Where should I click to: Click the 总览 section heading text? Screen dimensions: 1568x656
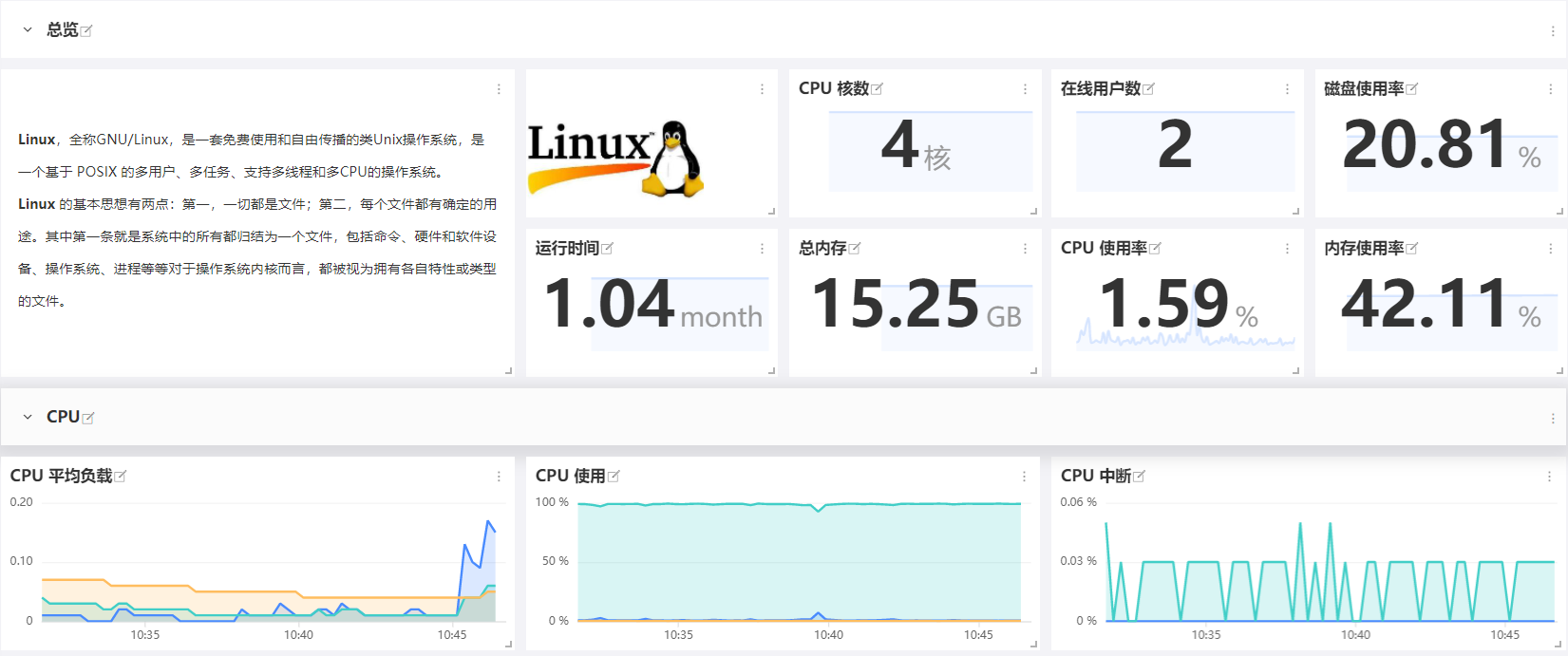click(x=63, y=30)
